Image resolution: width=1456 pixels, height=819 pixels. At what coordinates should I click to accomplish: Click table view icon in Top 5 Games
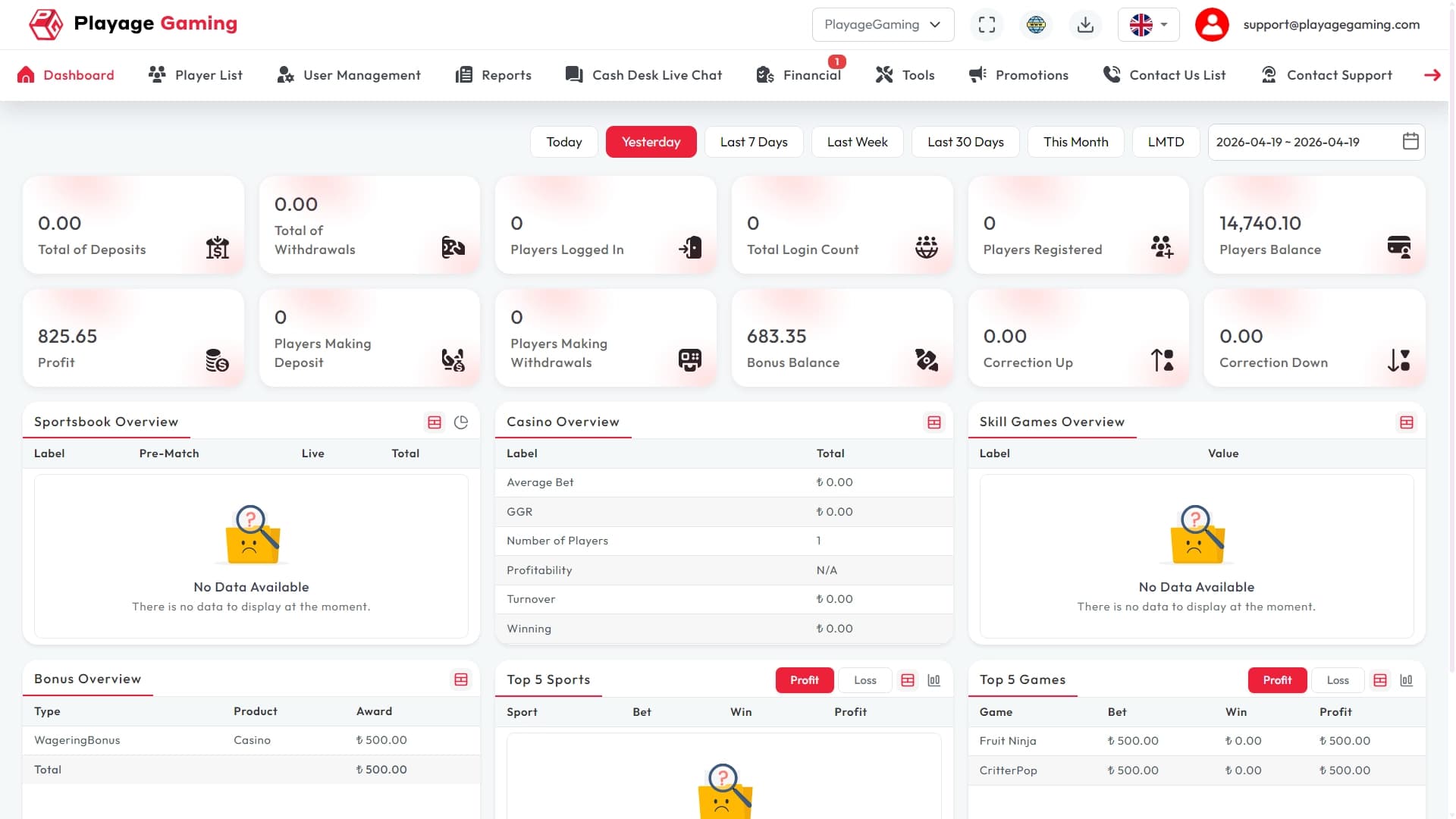(x=1380, y=680)
